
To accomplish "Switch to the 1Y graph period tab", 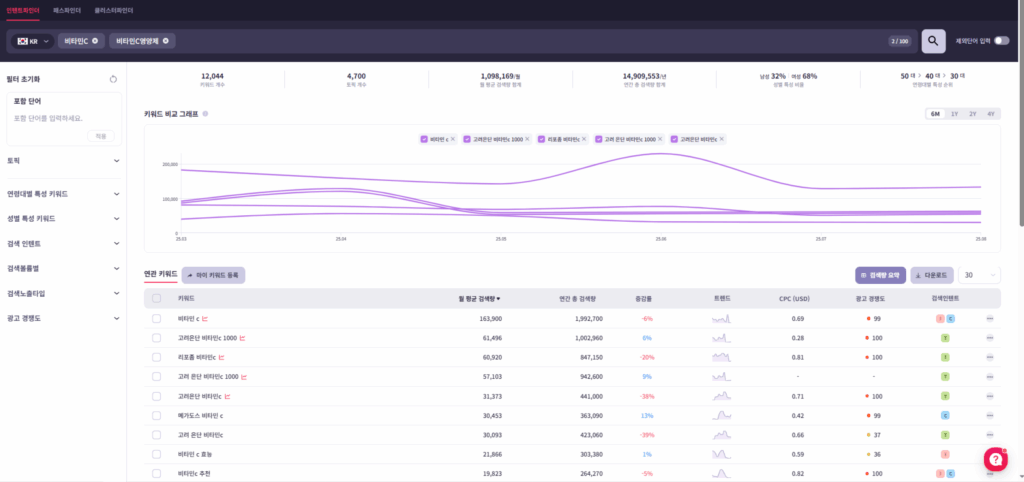I will pos(955,114).
